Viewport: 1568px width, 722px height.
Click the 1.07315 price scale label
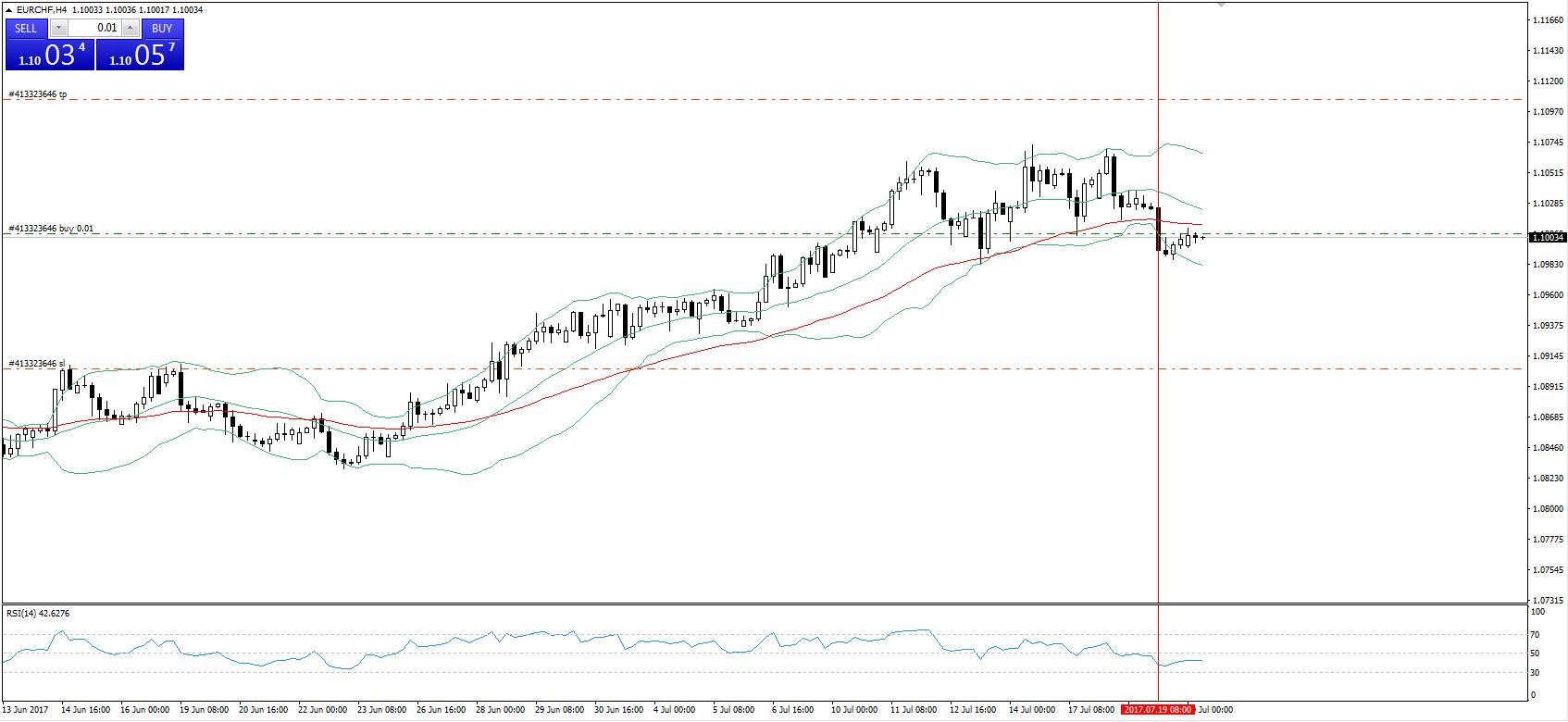[x=1549, y=601]
